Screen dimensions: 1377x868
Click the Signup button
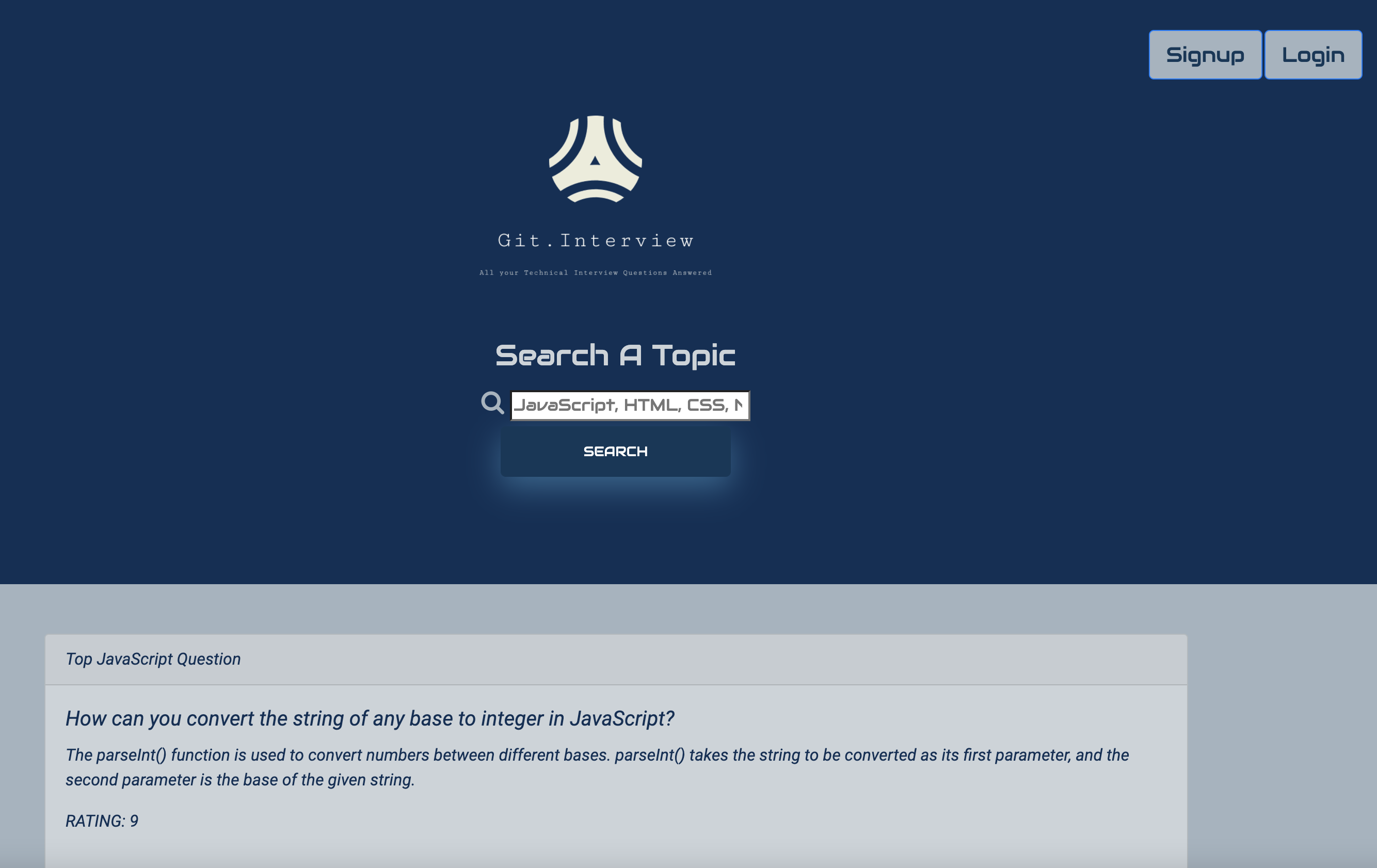pos(1204,55)
